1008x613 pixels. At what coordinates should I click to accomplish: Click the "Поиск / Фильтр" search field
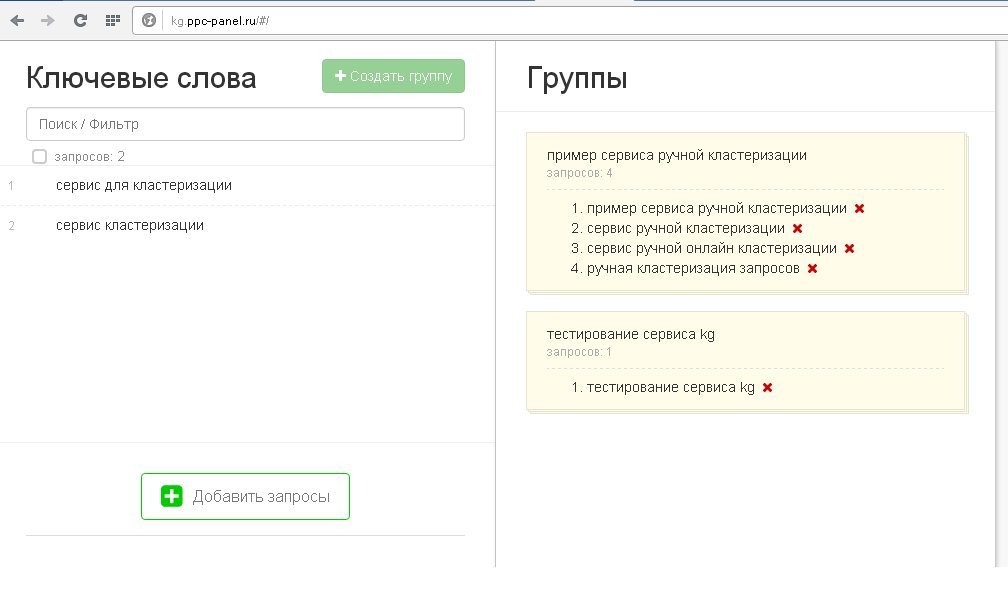245,123
